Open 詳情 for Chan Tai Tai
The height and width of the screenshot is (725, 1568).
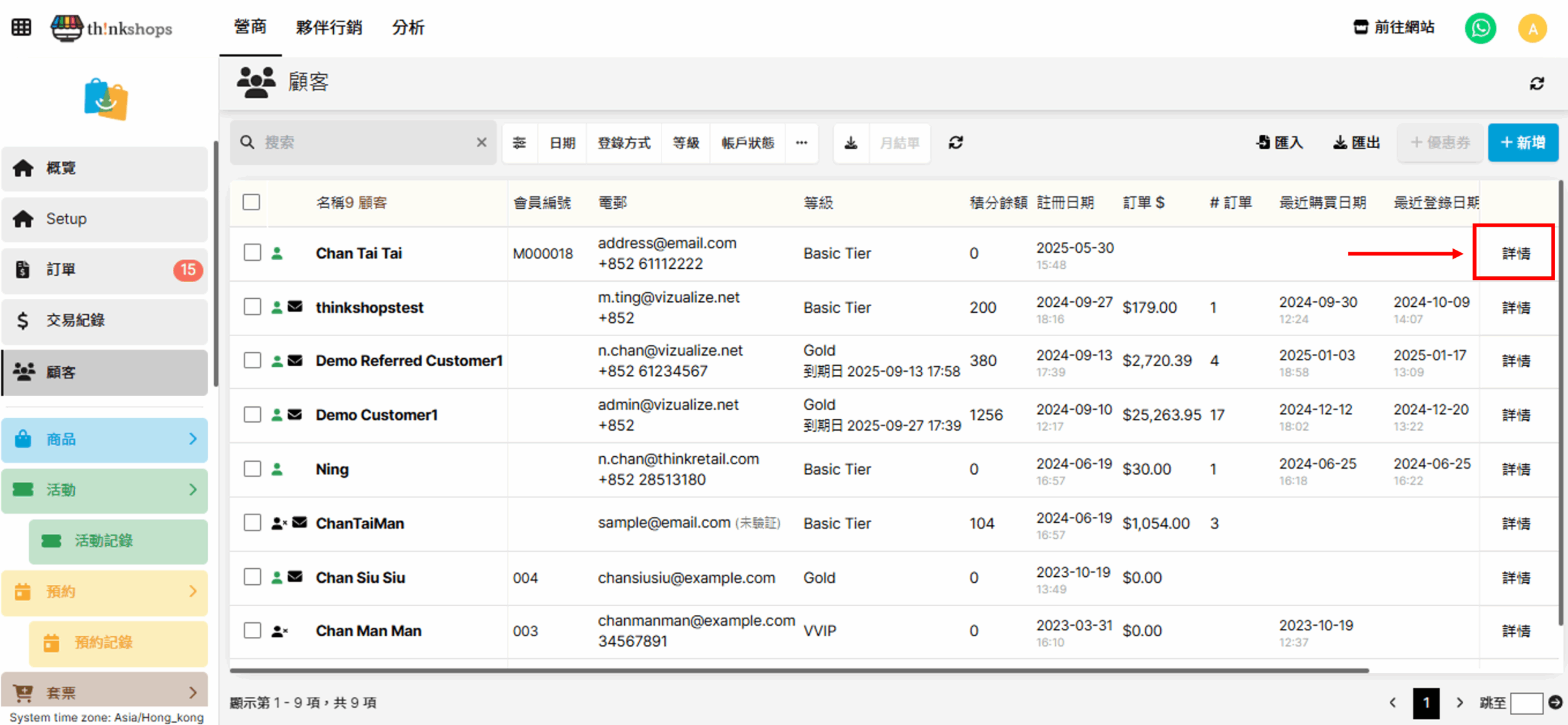(1515, 253)
